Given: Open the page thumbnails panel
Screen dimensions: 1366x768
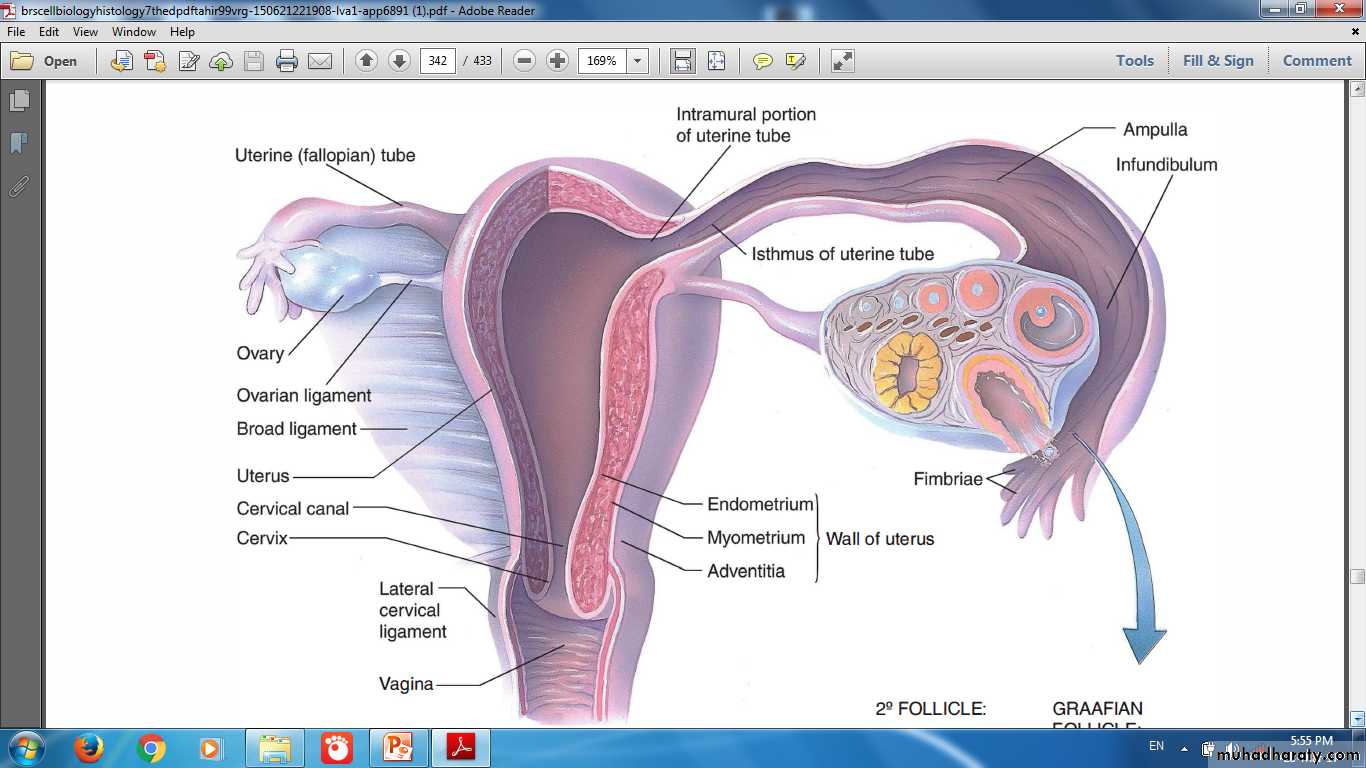Looking at the screenshot, I should [x=19, y=101].
